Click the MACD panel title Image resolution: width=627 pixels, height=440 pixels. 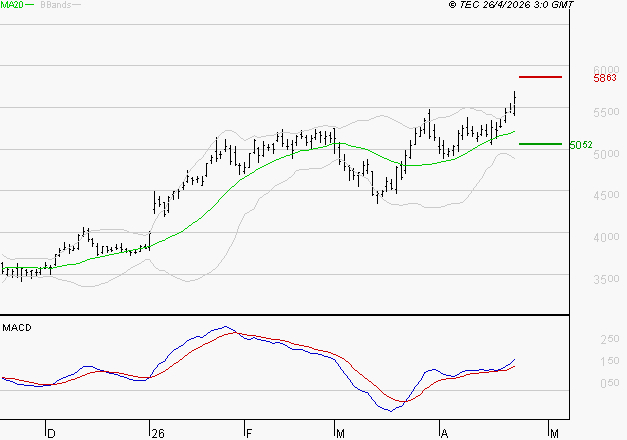[x=17, y=328]
